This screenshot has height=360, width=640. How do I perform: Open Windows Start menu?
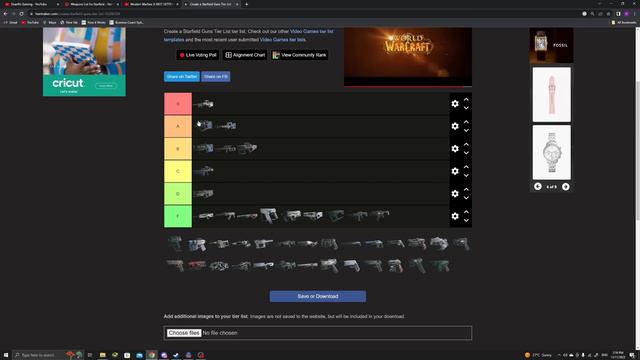coord(6,355)
